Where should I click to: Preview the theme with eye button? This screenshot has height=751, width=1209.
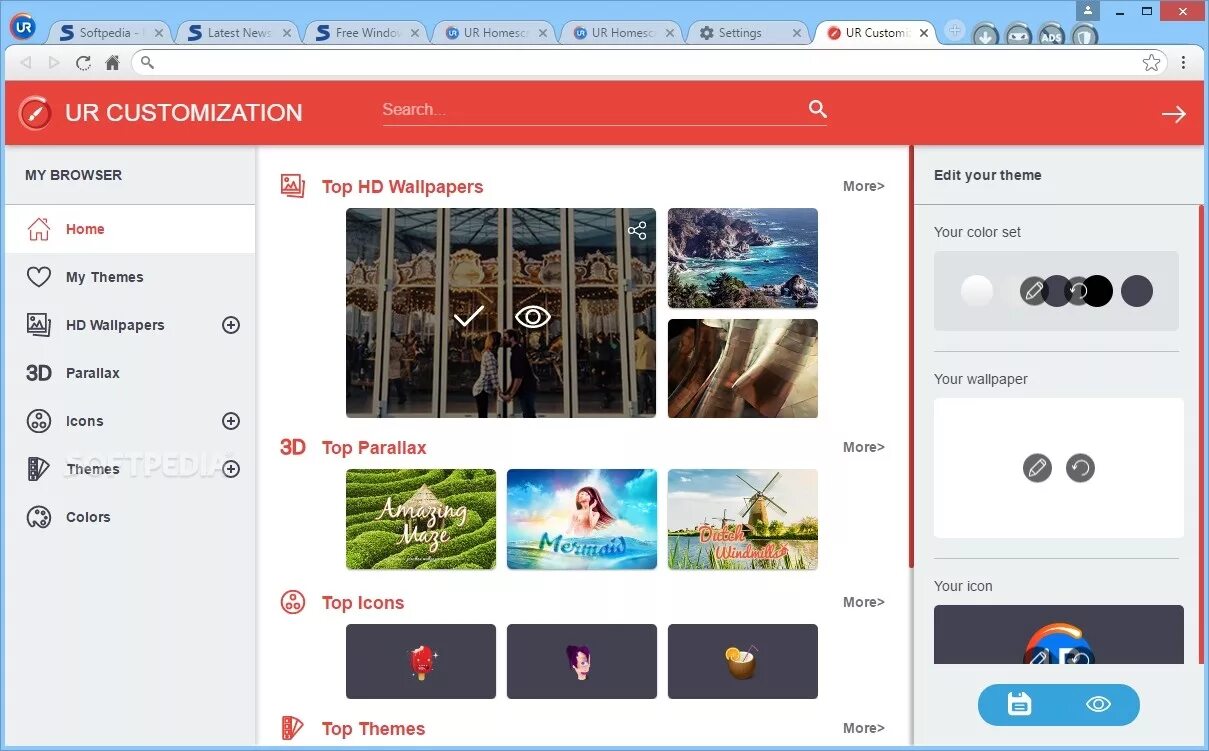pos(1098,704)
